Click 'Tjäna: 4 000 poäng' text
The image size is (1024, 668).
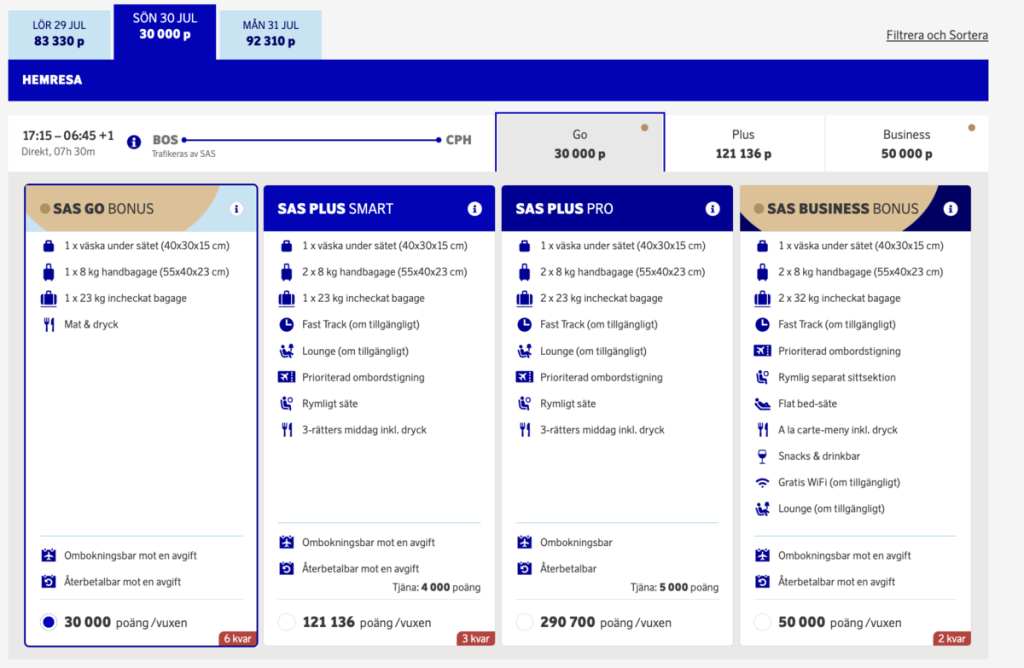click(x=436, y=588)
